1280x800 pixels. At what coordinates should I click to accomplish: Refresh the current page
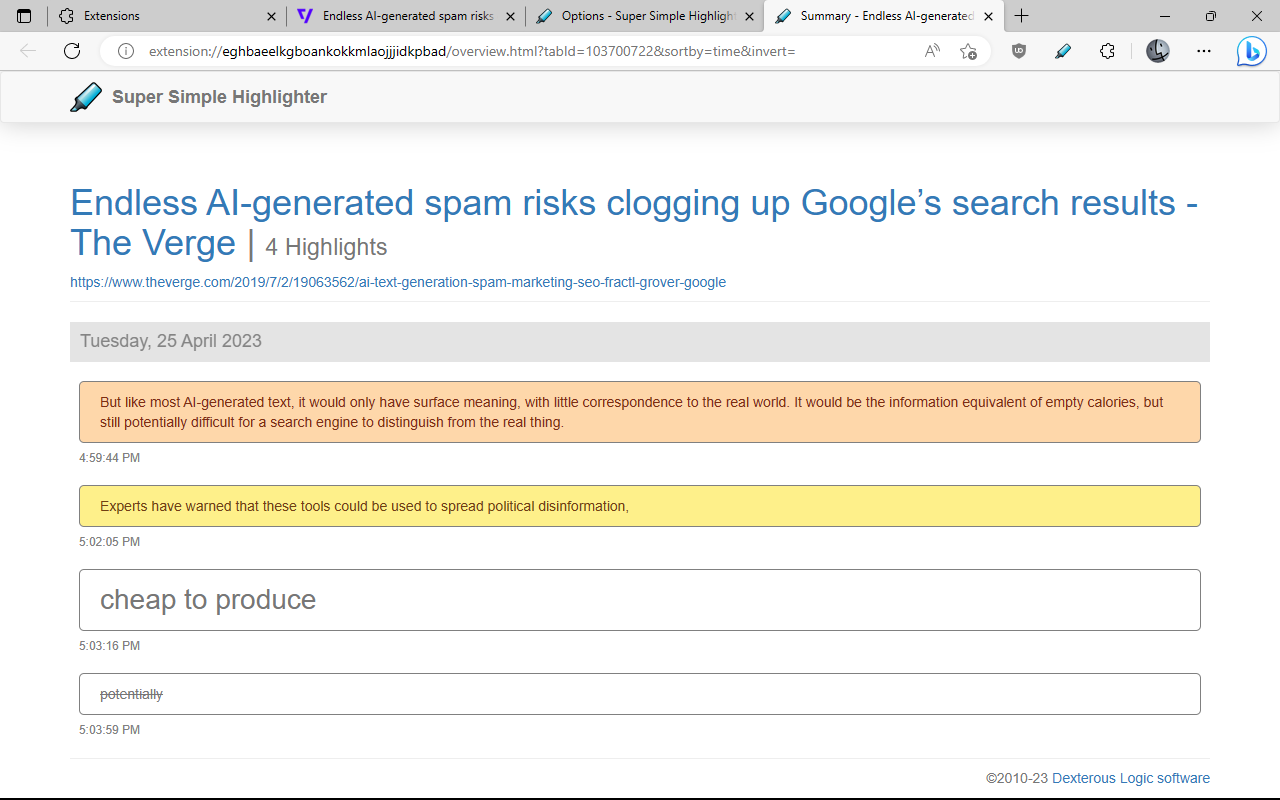click(72, 51)
